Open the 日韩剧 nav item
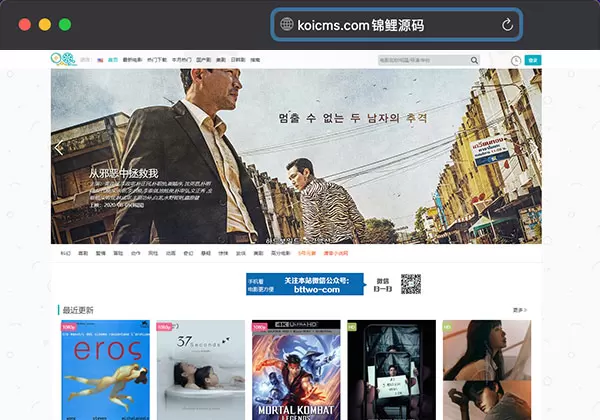 tap(238, 60)
